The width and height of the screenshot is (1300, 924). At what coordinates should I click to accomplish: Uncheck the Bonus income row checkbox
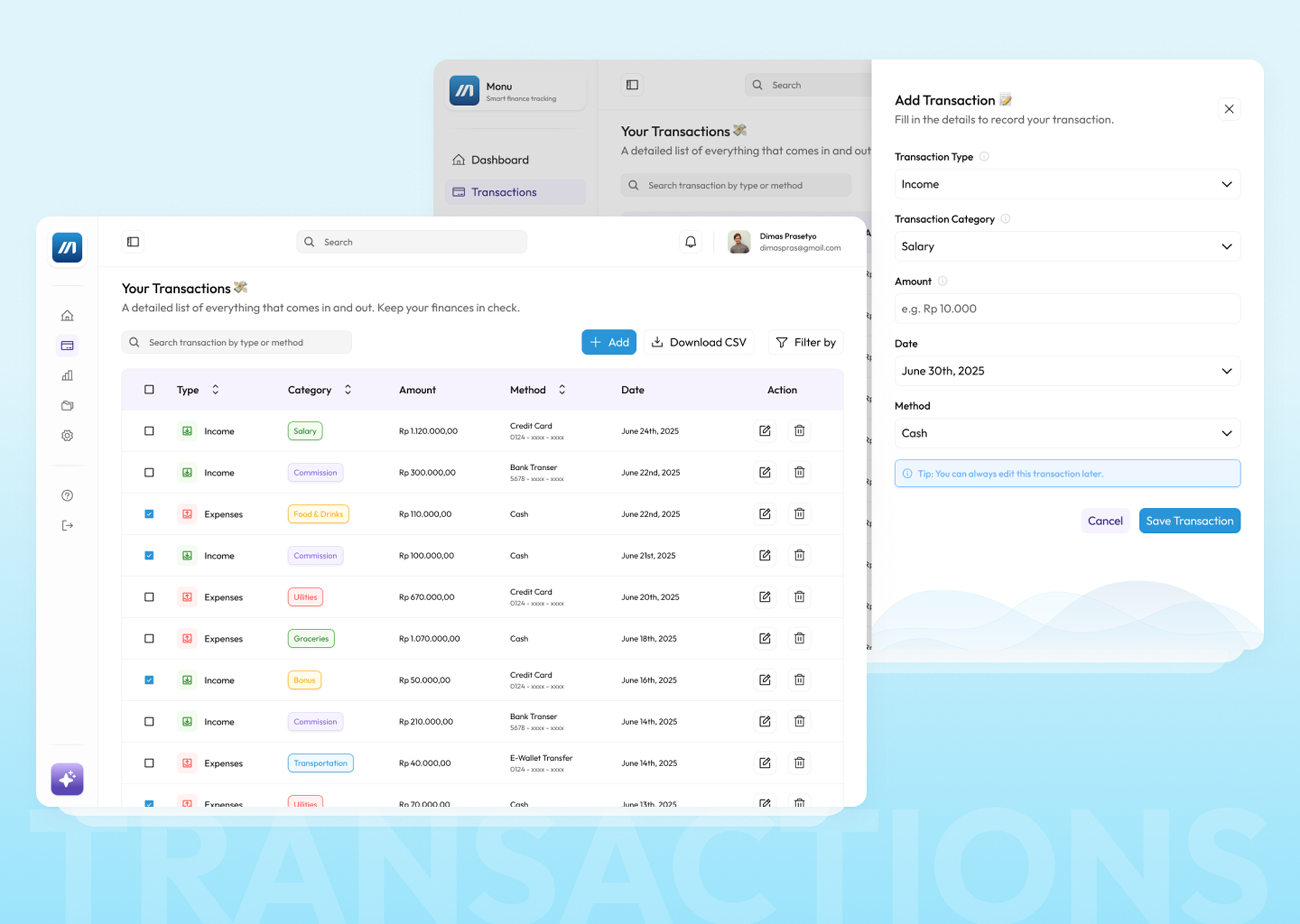[x=149, y=680]
